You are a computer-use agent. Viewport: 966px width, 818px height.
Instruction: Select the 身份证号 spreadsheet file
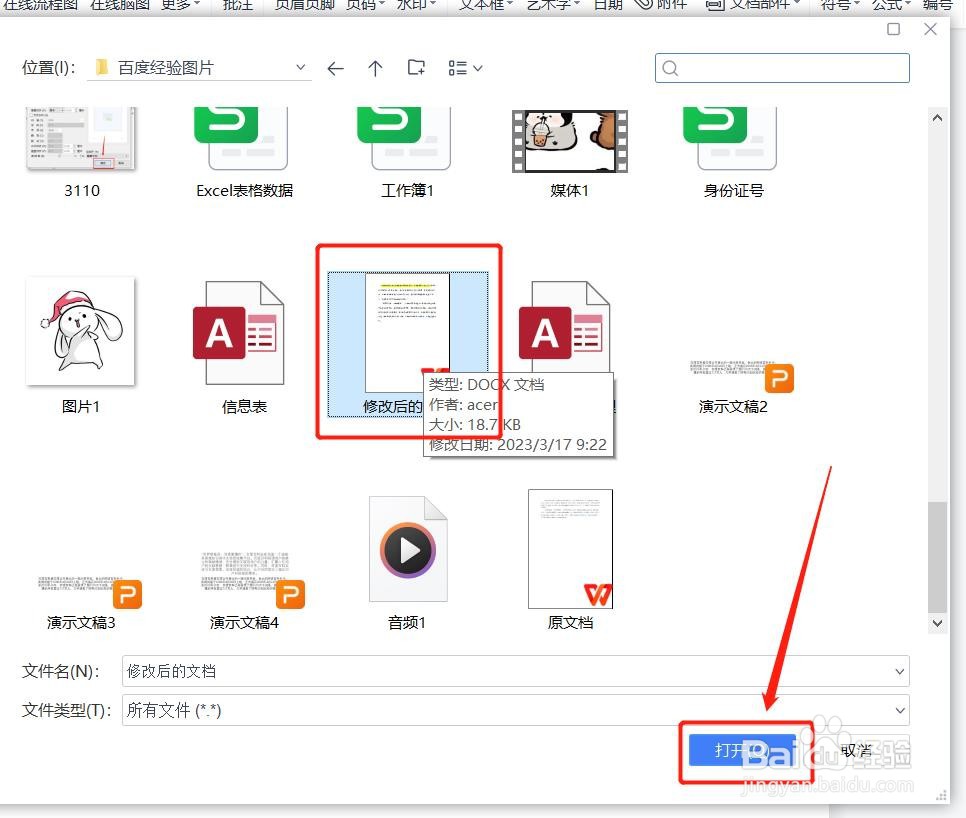click(x=733, y=153)
